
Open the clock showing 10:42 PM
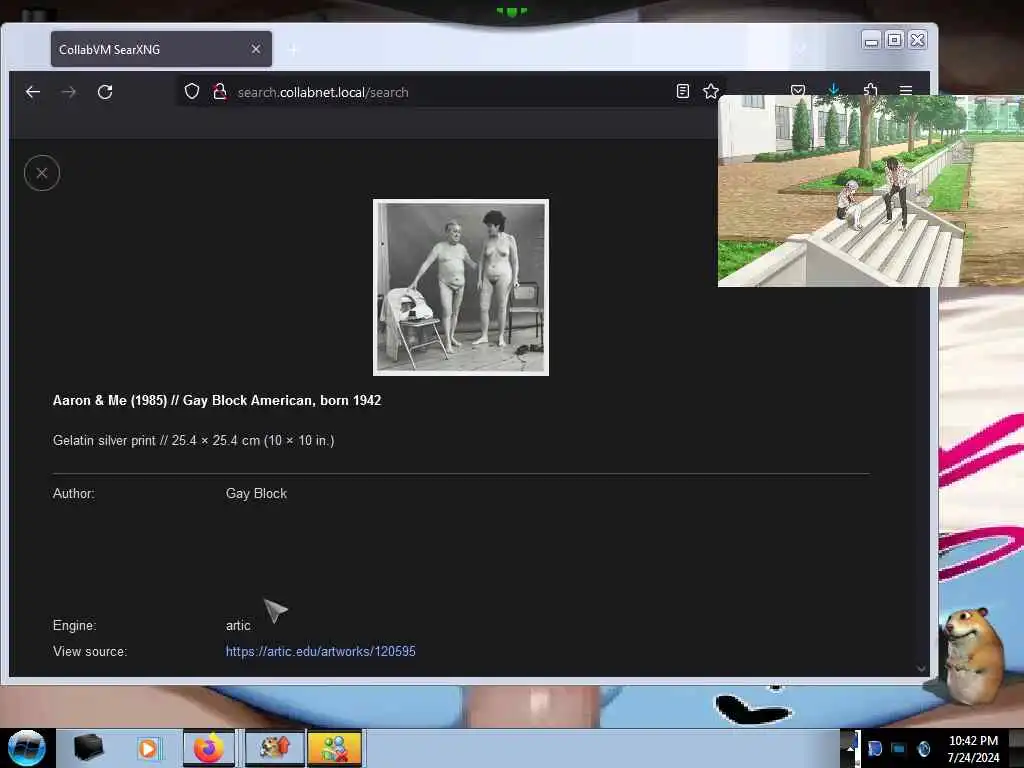[973, 748]
